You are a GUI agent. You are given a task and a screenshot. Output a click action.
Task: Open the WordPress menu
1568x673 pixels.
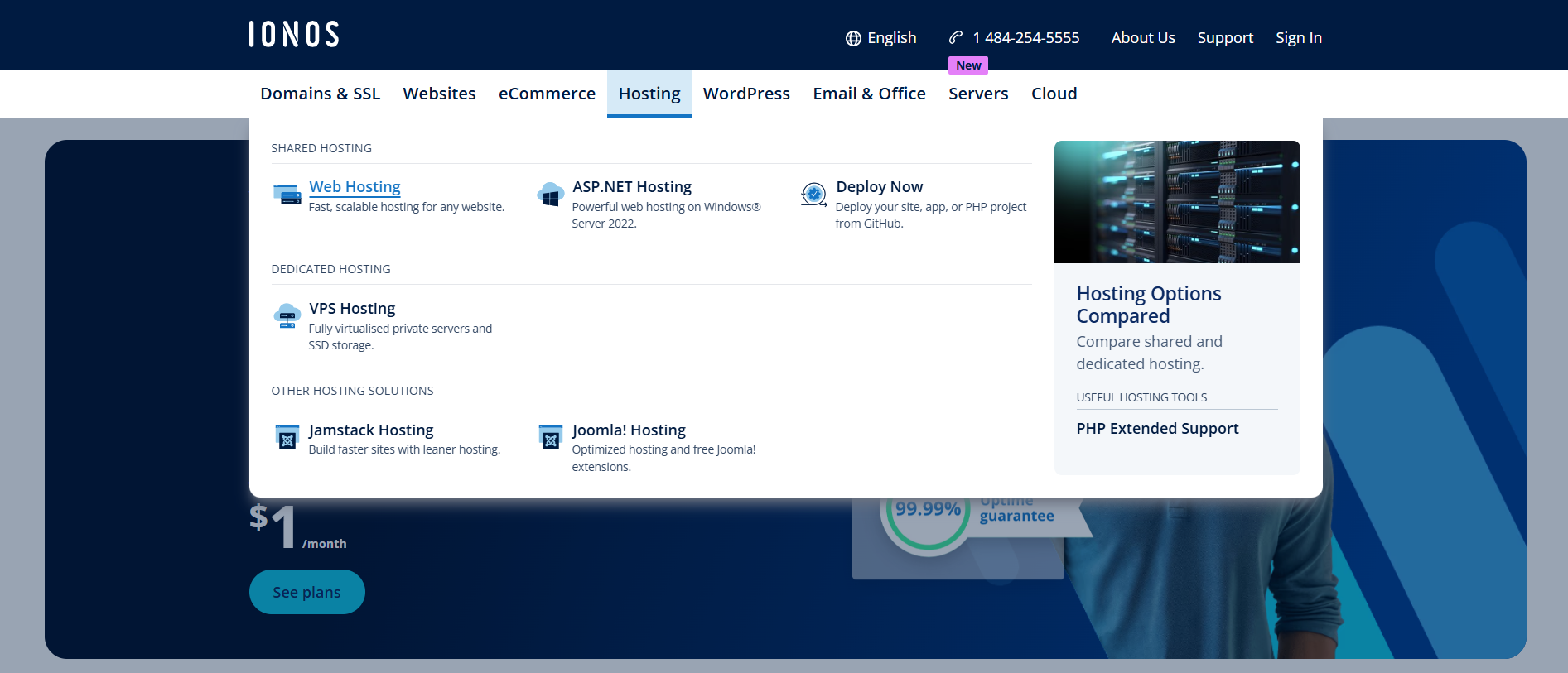(x=746, y=94)
